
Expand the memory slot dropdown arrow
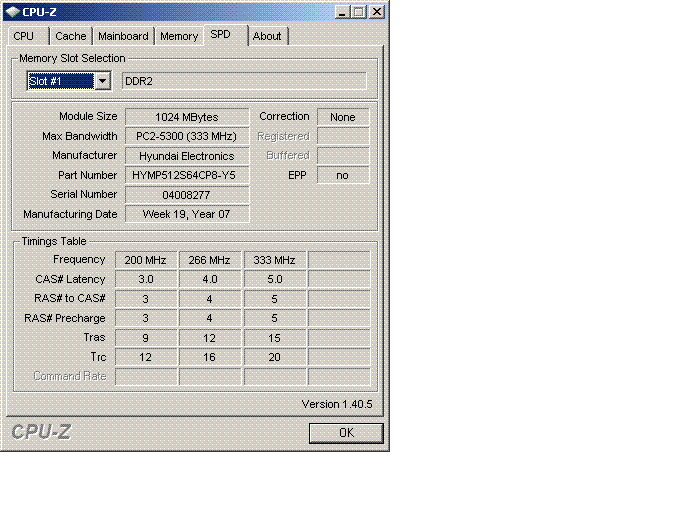[103, 81]
